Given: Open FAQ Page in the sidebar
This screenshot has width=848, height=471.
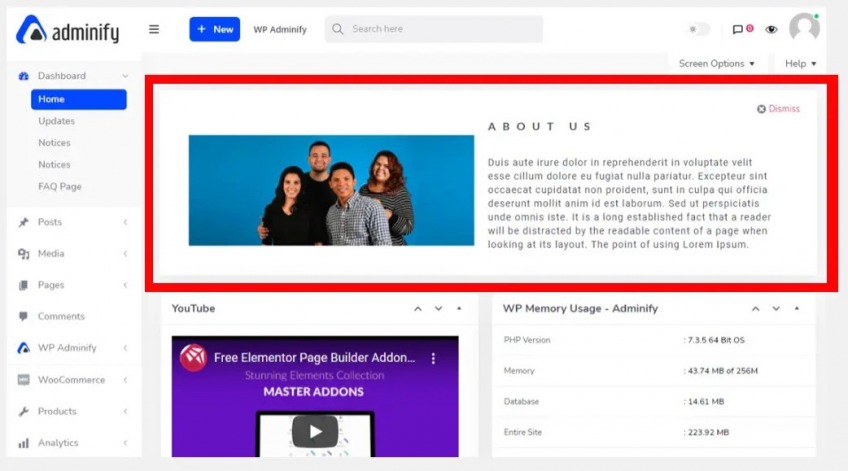Looking at the screenshot, I should [59, 186].
